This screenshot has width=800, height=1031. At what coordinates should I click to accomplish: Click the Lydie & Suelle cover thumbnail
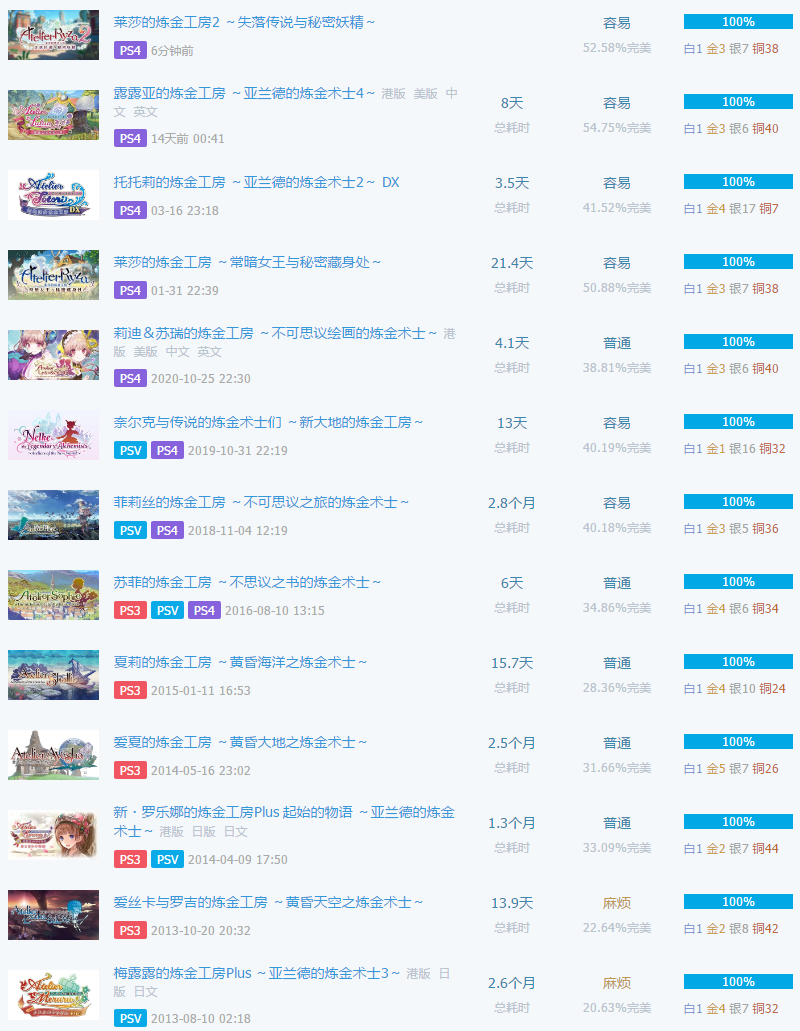tap(53, 355)
